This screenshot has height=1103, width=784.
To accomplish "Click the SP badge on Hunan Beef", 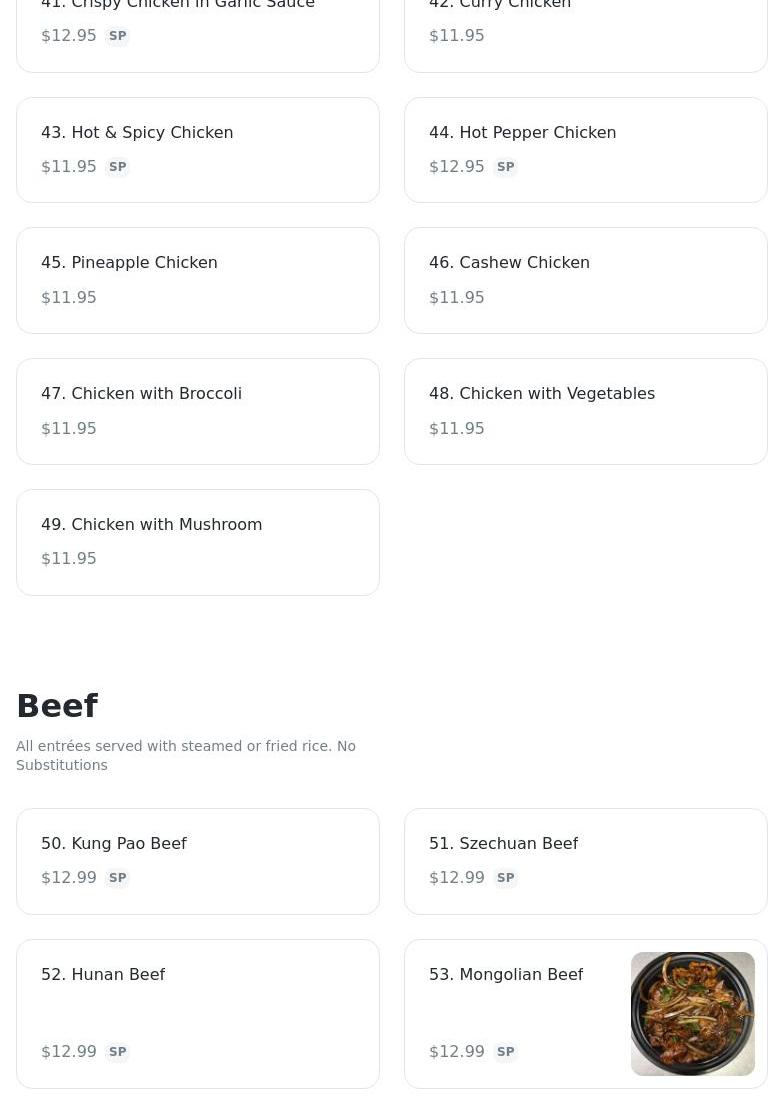I will 118,1052.
